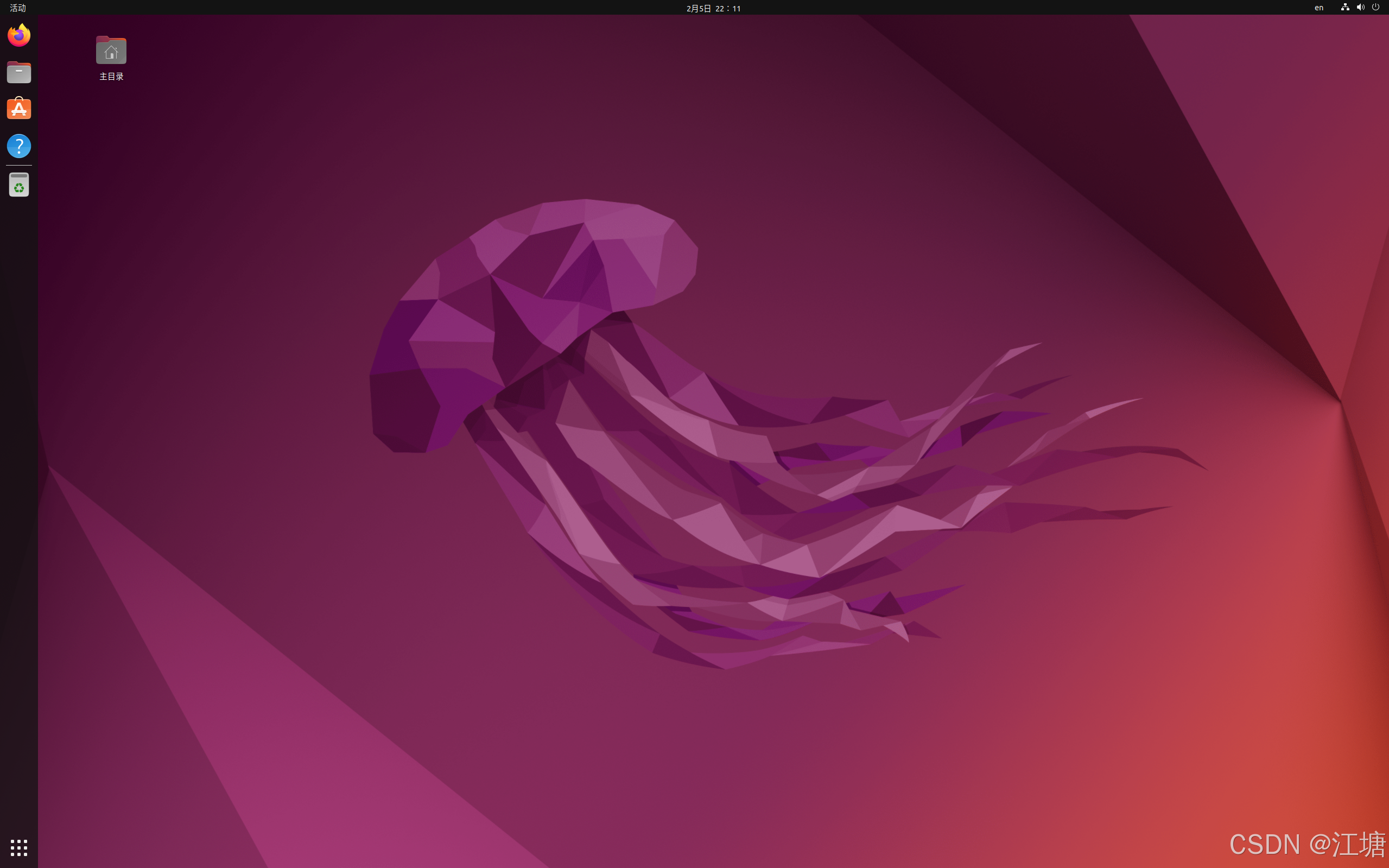The image size is (1389, 868).
Task: Launch Firefox from the dock
Action: point(19,36)
